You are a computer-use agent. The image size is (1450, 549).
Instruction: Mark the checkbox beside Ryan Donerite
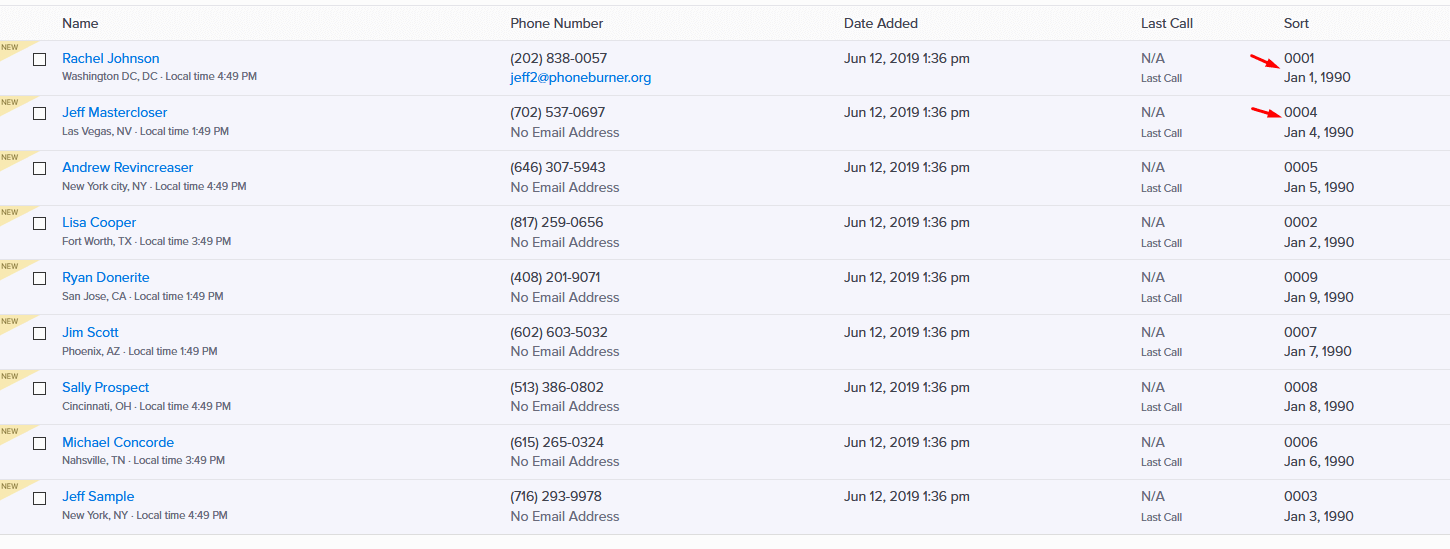click(x=40, y=279)
